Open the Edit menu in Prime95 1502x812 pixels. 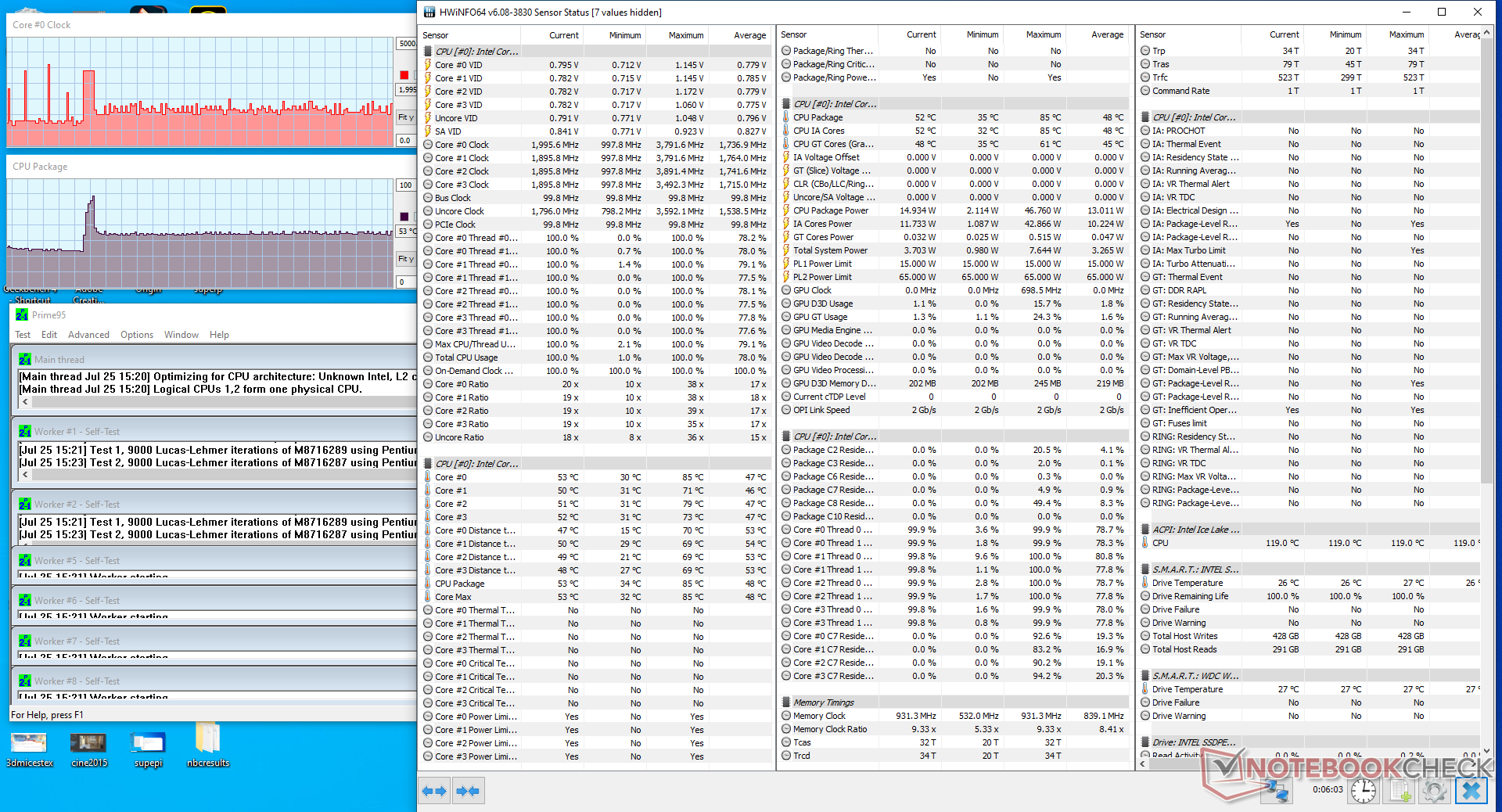[49, 335]
